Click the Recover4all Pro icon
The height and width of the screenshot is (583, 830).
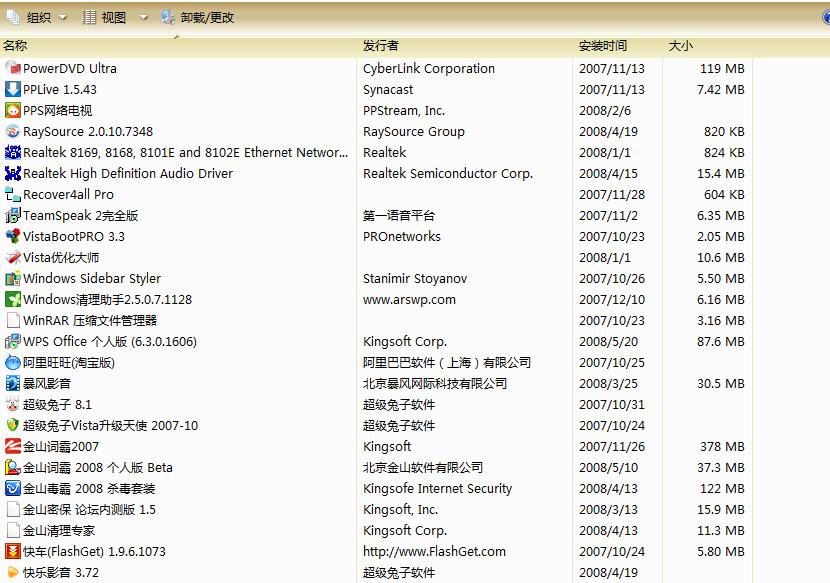[x=13, y=194]
